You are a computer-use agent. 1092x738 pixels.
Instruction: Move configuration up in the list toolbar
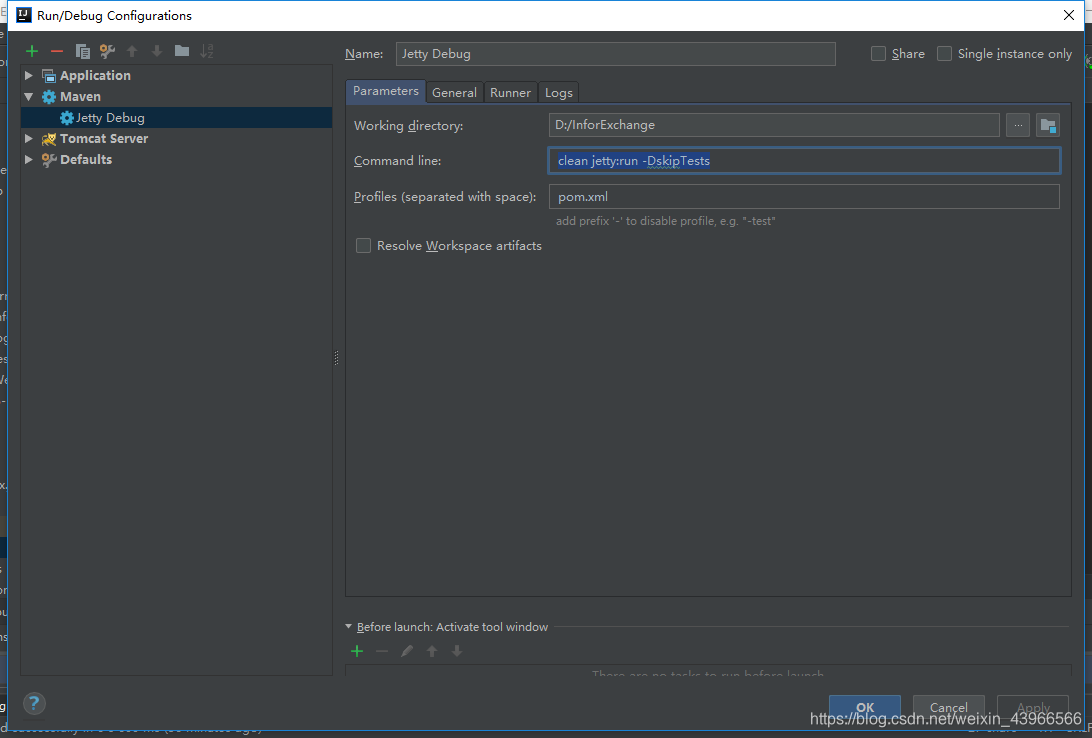pyautogui.click(x=132, y=51)
